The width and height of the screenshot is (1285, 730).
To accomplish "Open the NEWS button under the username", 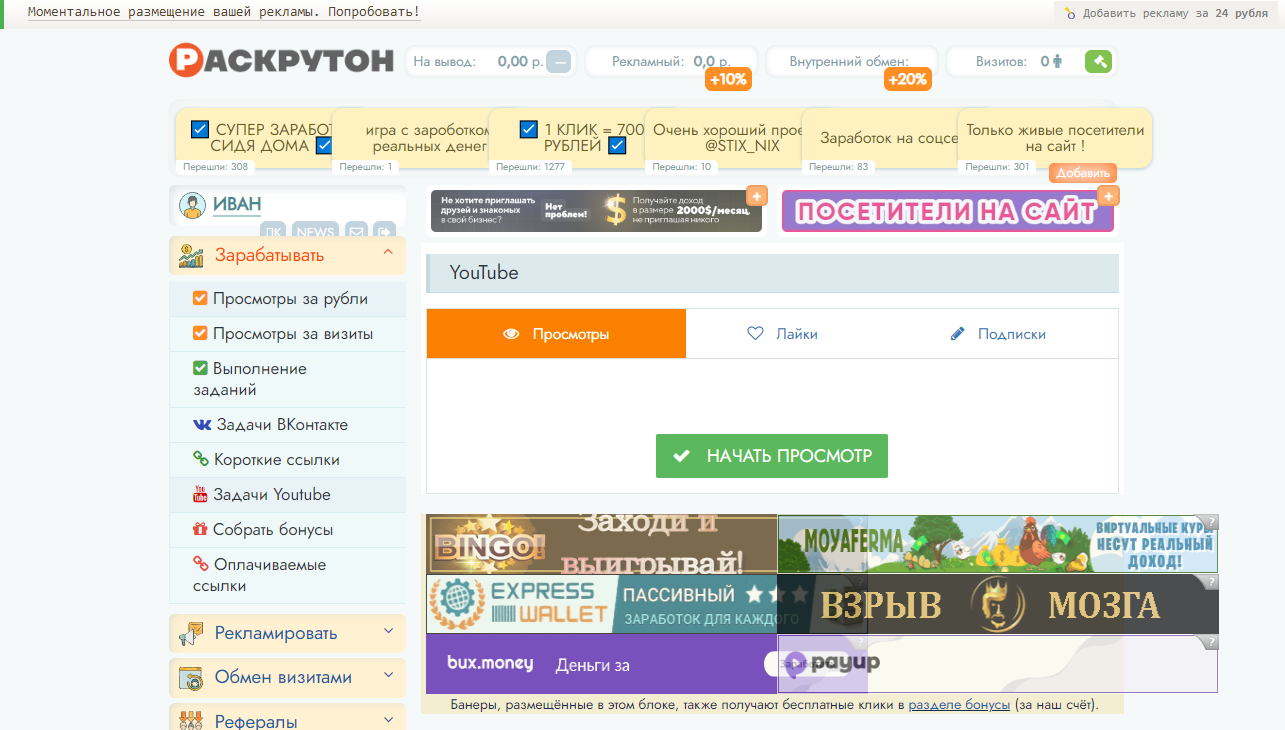I will click(x=315, y=232).
